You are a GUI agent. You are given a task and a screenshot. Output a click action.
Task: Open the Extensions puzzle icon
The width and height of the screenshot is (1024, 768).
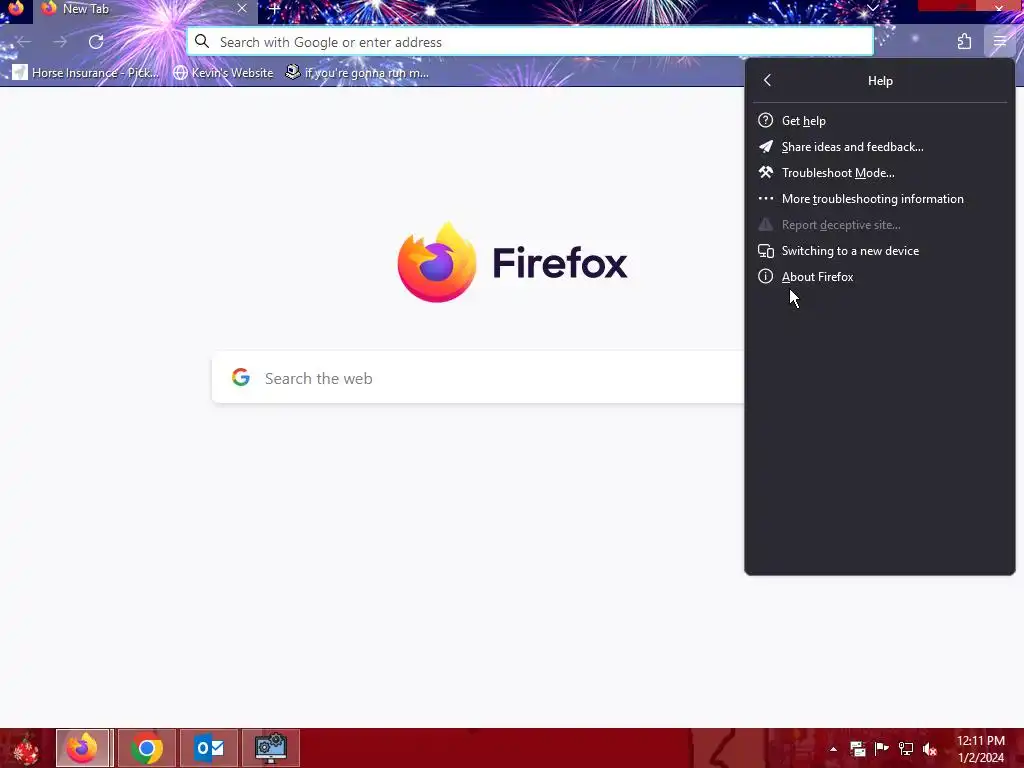pyautogui.click(x=964, y=42)
